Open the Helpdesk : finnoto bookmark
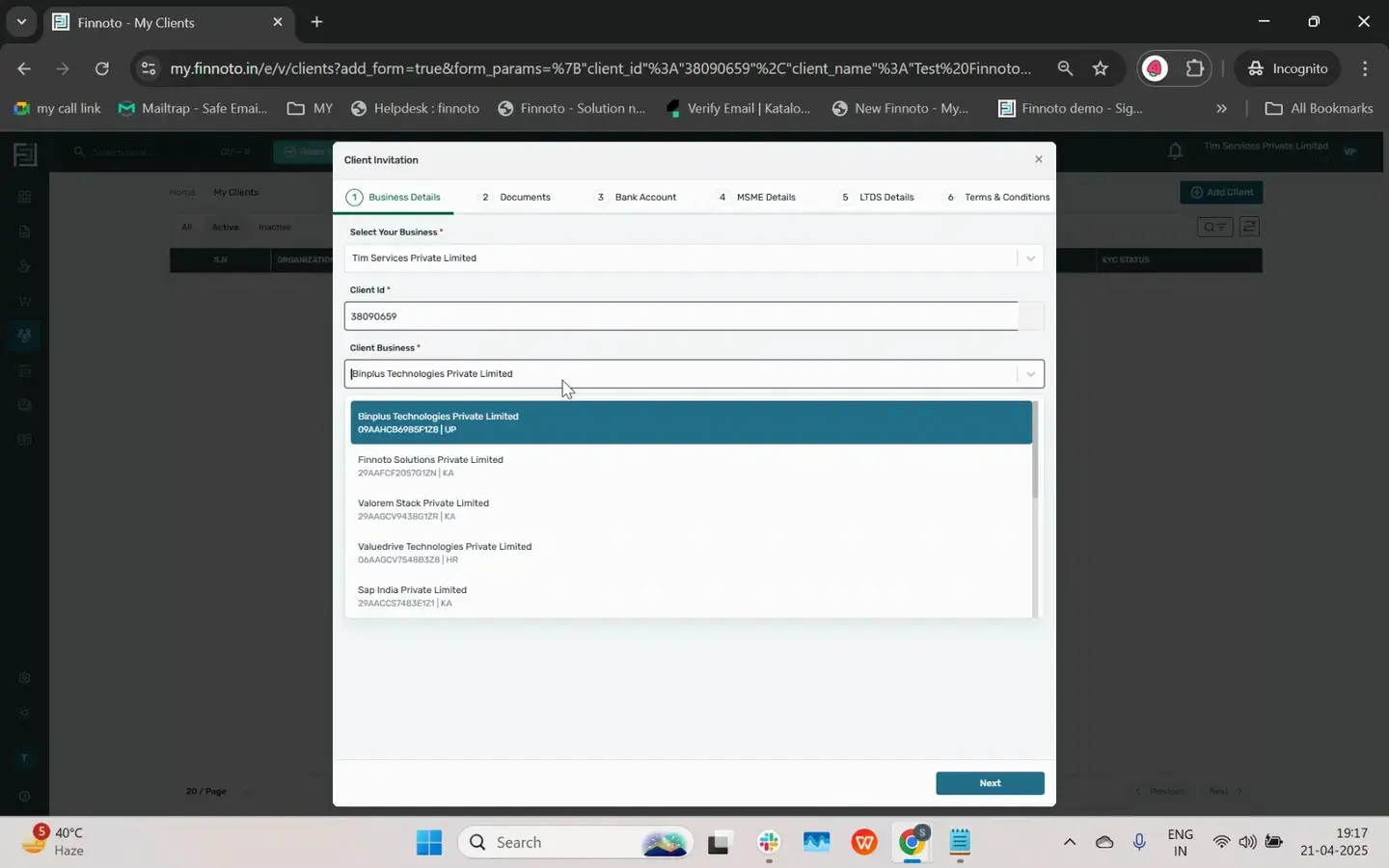 click(415, 108)
